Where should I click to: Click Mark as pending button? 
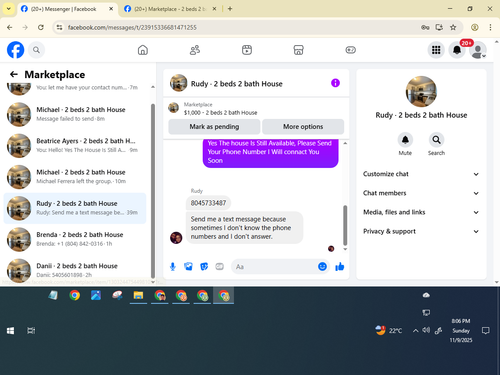click(214, 127)
